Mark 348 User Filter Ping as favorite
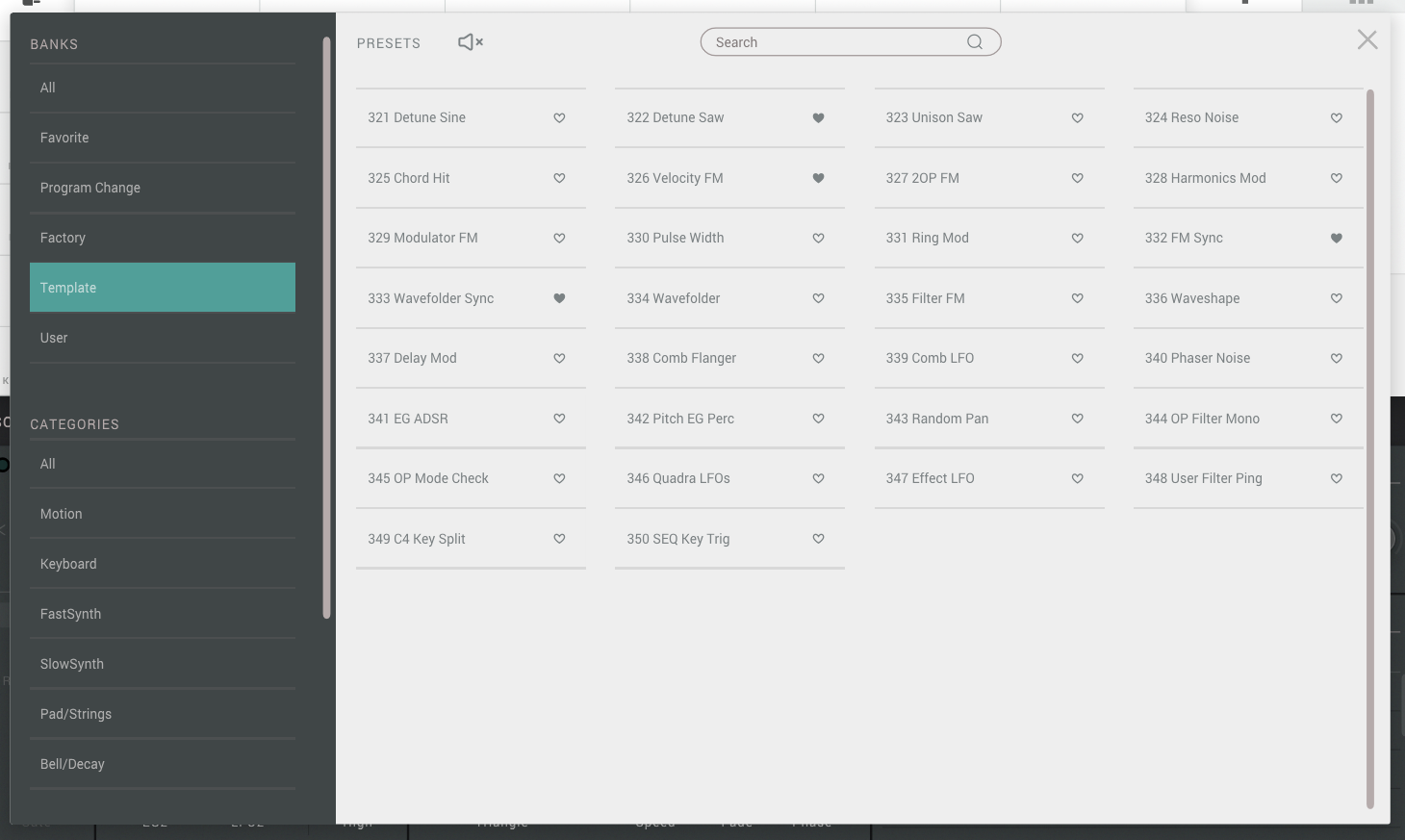The height and width of the screenshot is (840, 1405). click(1336, 479)
